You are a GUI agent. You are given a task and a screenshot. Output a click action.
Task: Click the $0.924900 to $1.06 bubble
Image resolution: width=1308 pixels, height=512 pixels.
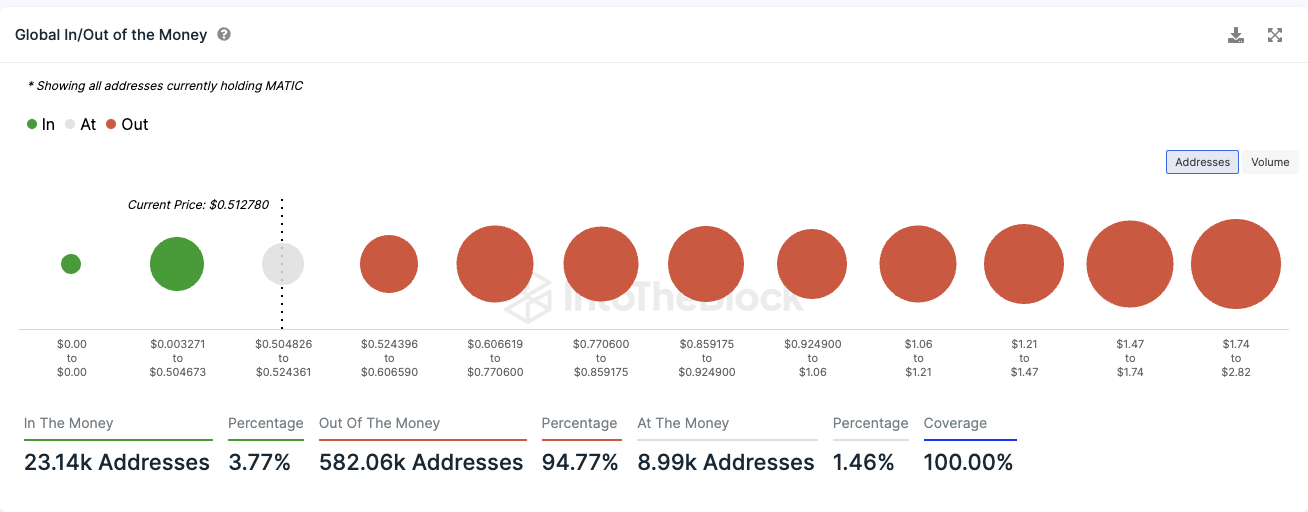pos(812,264)
